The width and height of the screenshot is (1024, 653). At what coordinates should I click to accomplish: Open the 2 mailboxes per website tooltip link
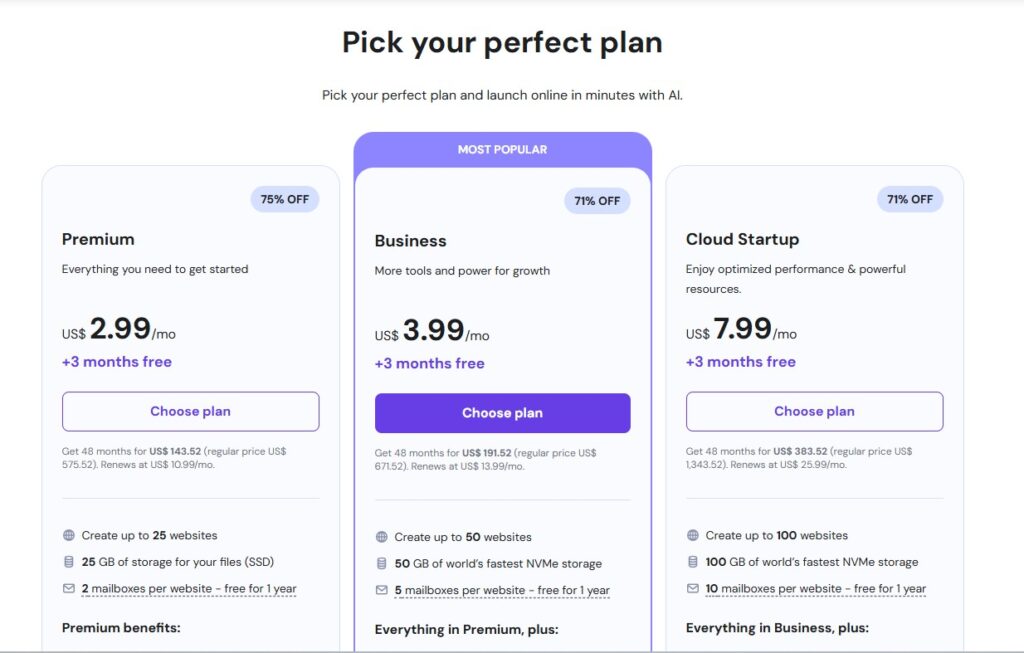tap(189, 589)
